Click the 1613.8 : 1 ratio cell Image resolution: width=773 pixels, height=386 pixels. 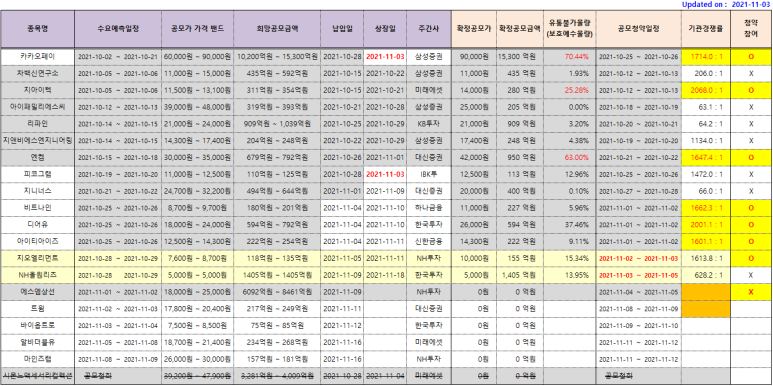coord(705,258)
